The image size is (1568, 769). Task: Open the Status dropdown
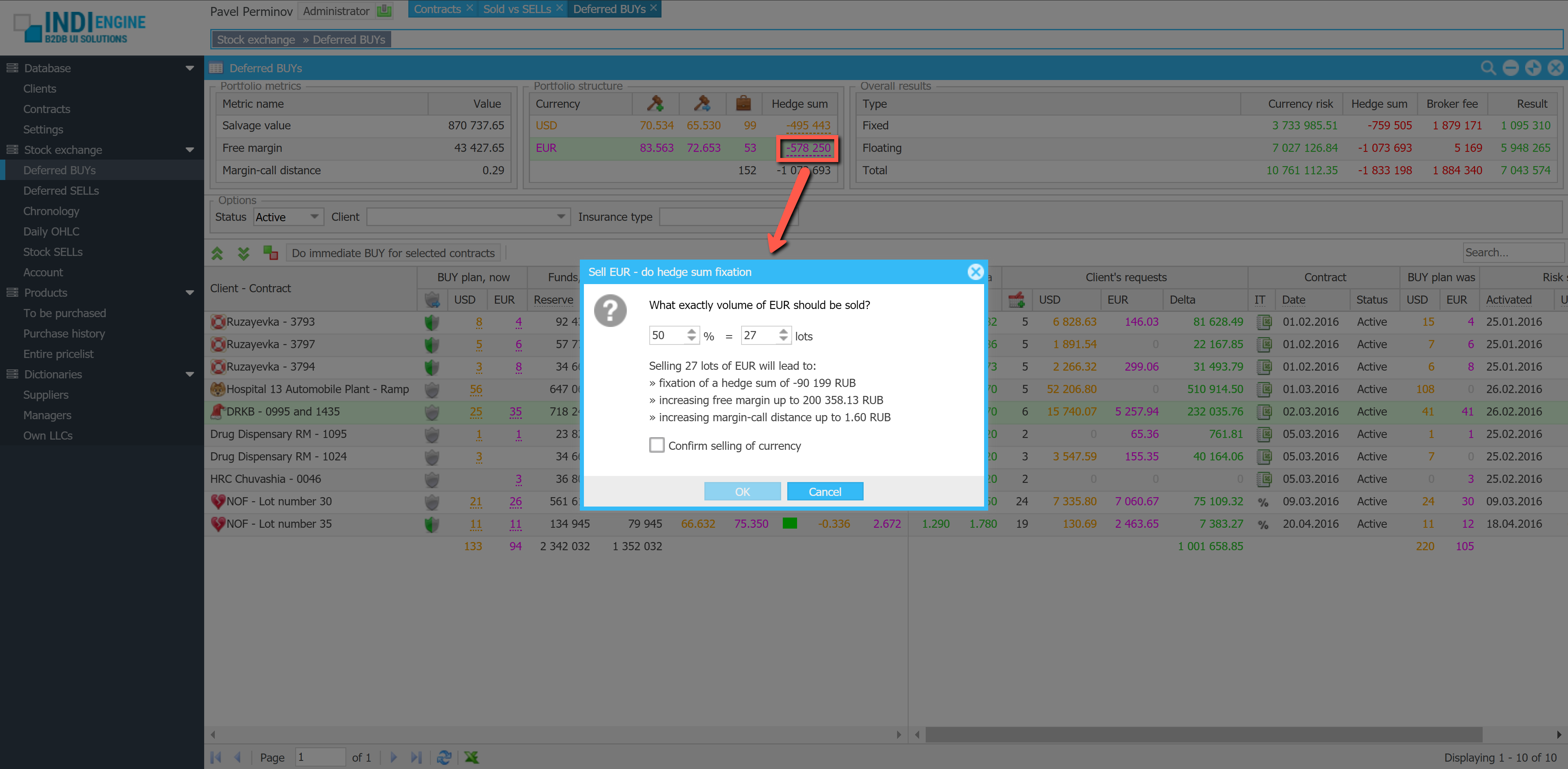315,217
